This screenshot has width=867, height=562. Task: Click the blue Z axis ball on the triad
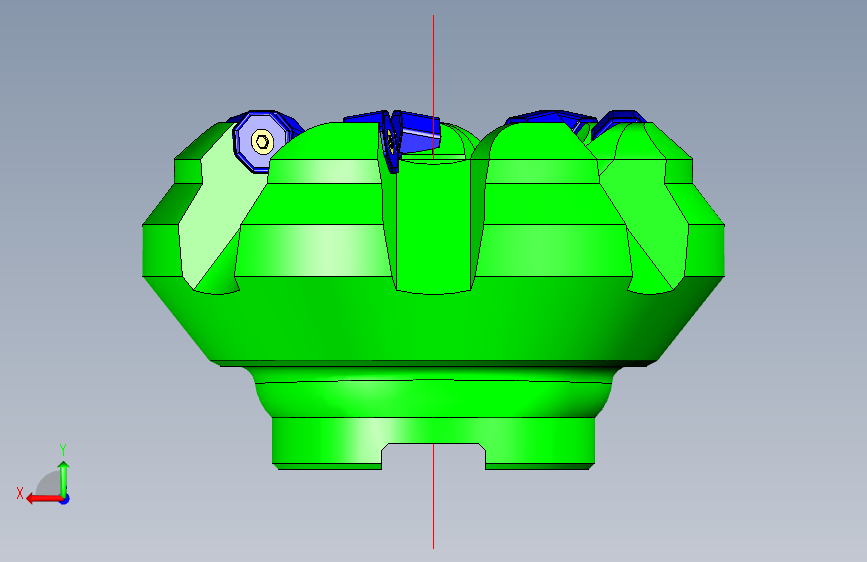(x=65, y=500)
